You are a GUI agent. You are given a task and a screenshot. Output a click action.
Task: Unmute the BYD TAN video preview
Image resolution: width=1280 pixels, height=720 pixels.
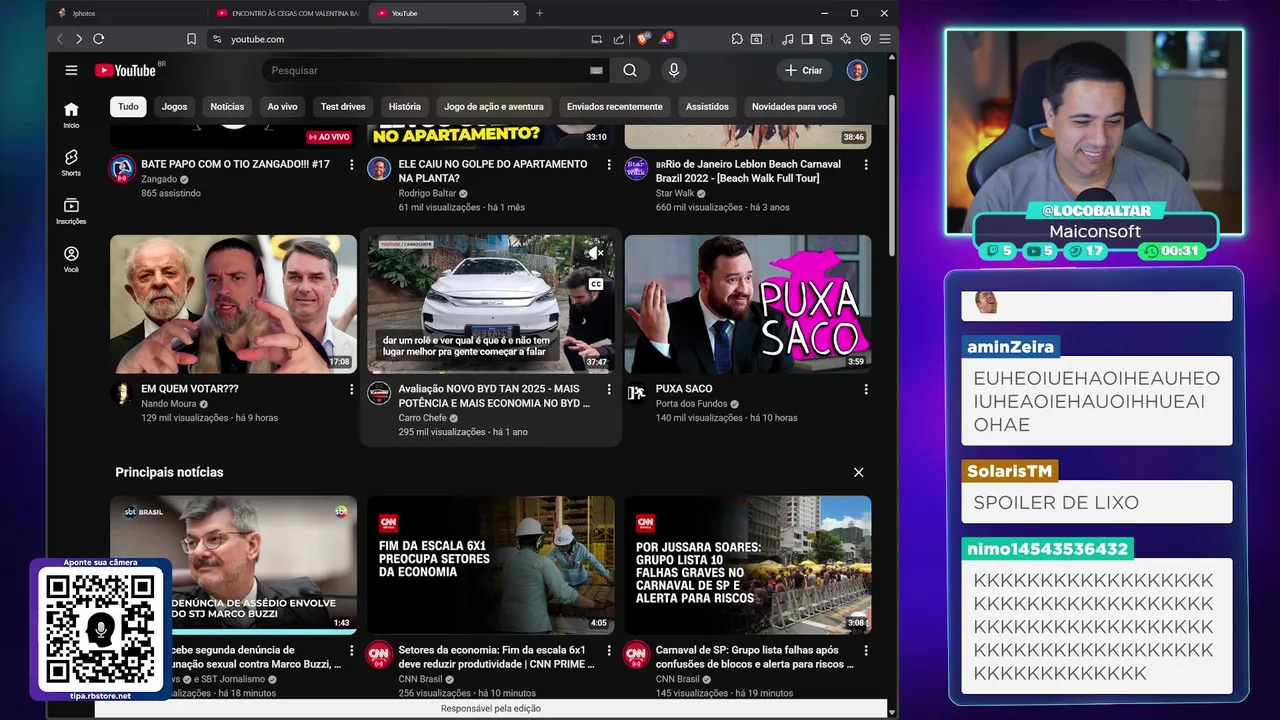[x=595, y=254]
